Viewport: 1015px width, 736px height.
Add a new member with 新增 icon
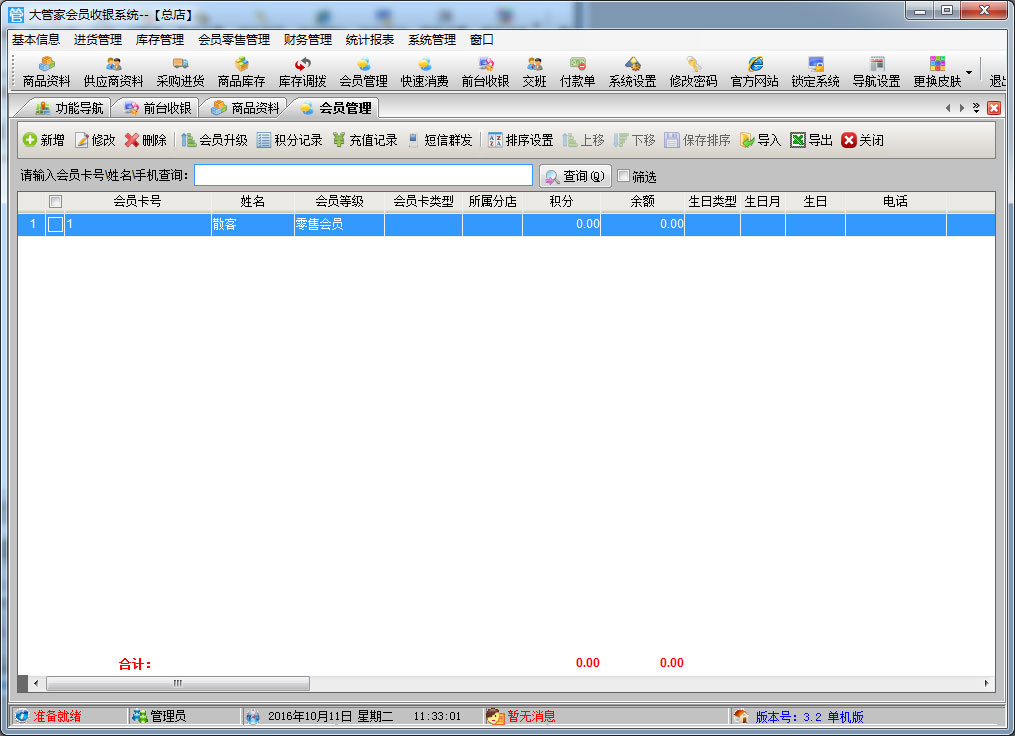pyautogui.click(x=45, y=139)
